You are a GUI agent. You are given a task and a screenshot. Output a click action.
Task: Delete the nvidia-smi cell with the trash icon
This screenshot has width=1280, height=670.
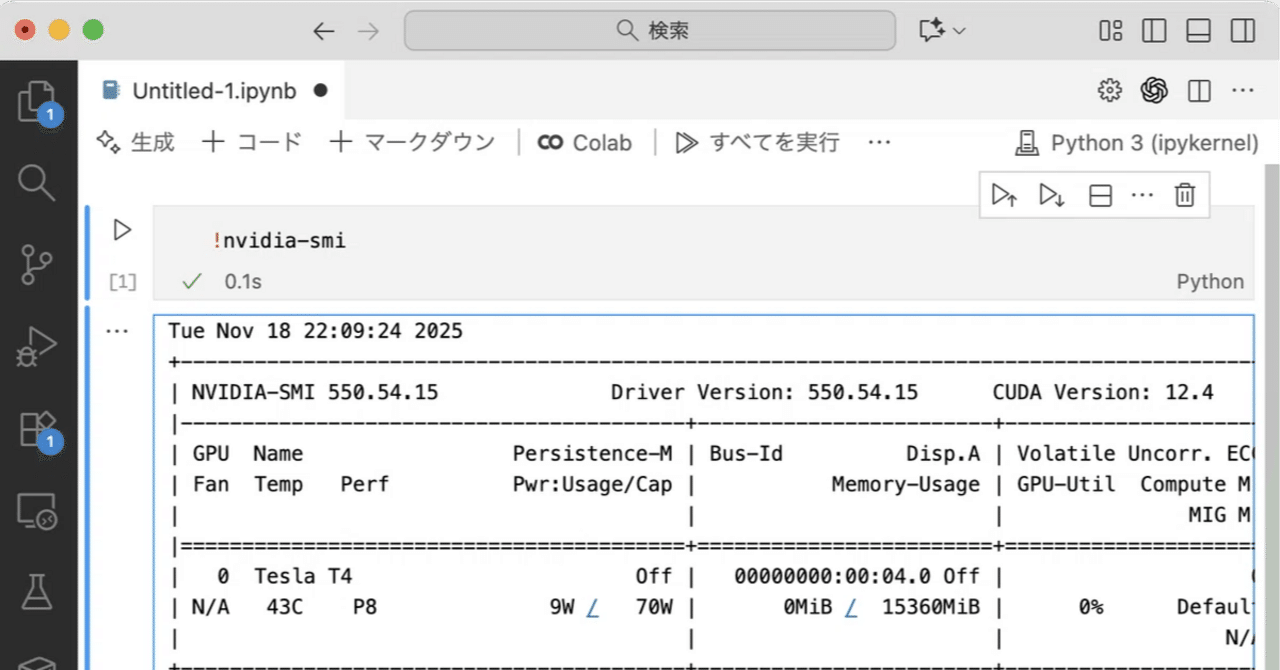point(1185,195)
